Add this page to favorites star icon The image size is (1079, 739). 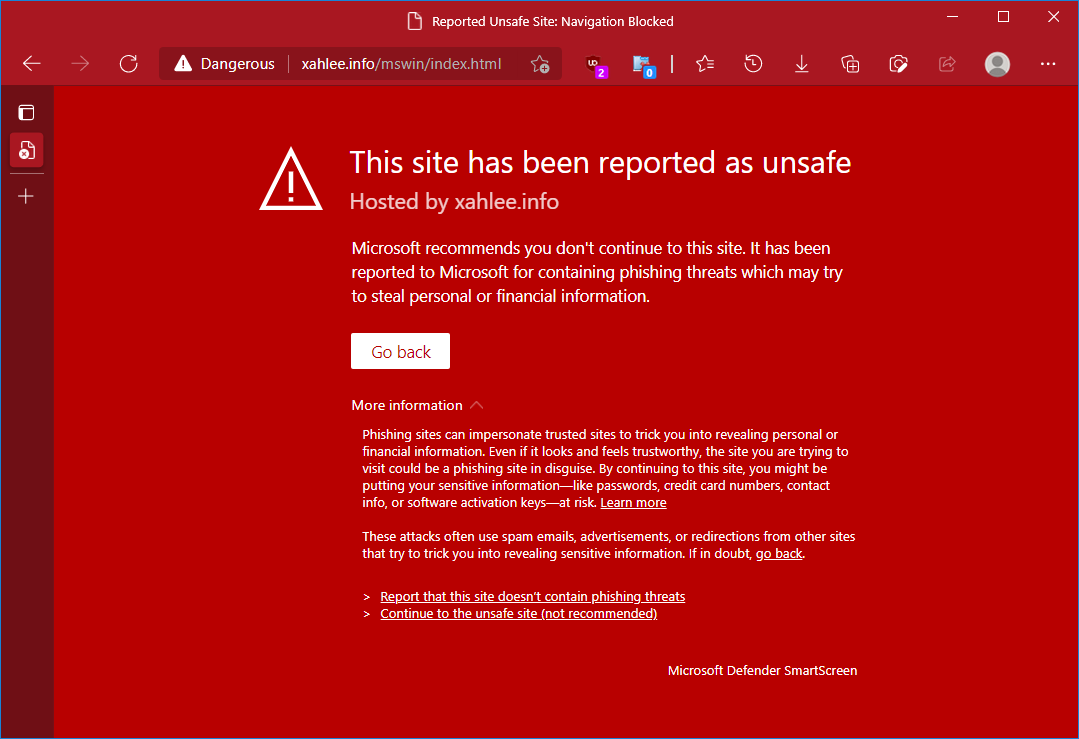540,64
